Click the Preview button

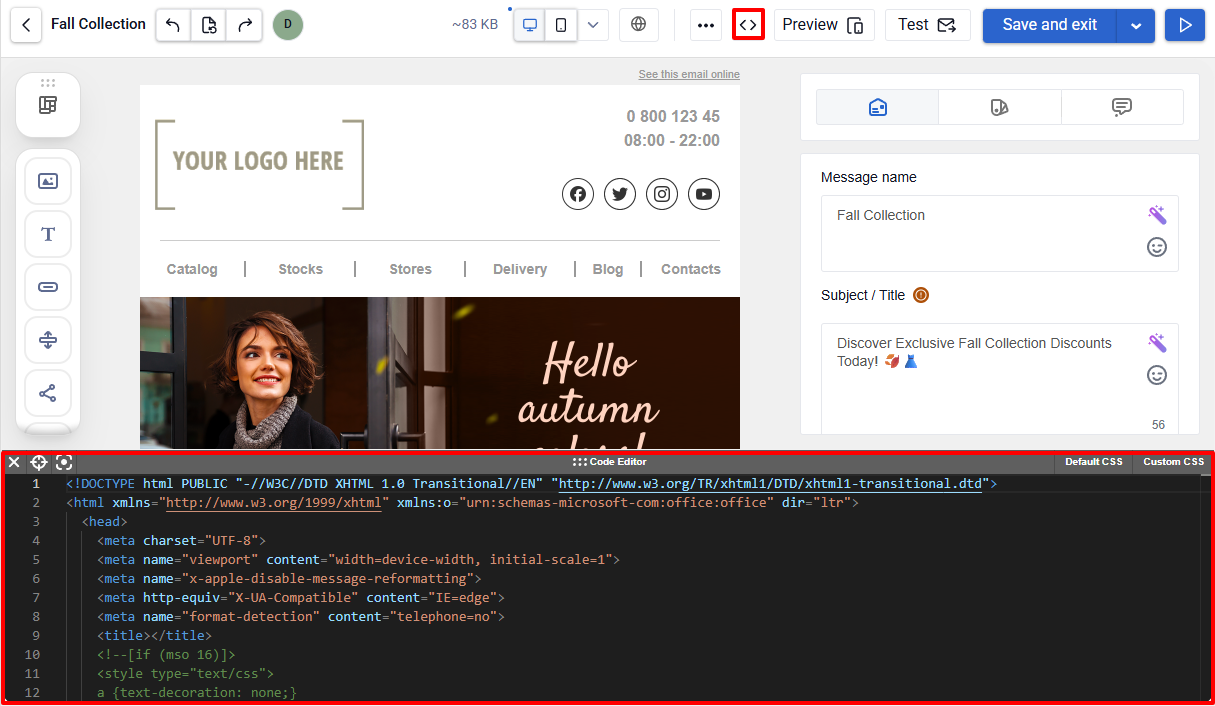pos(824,25)
